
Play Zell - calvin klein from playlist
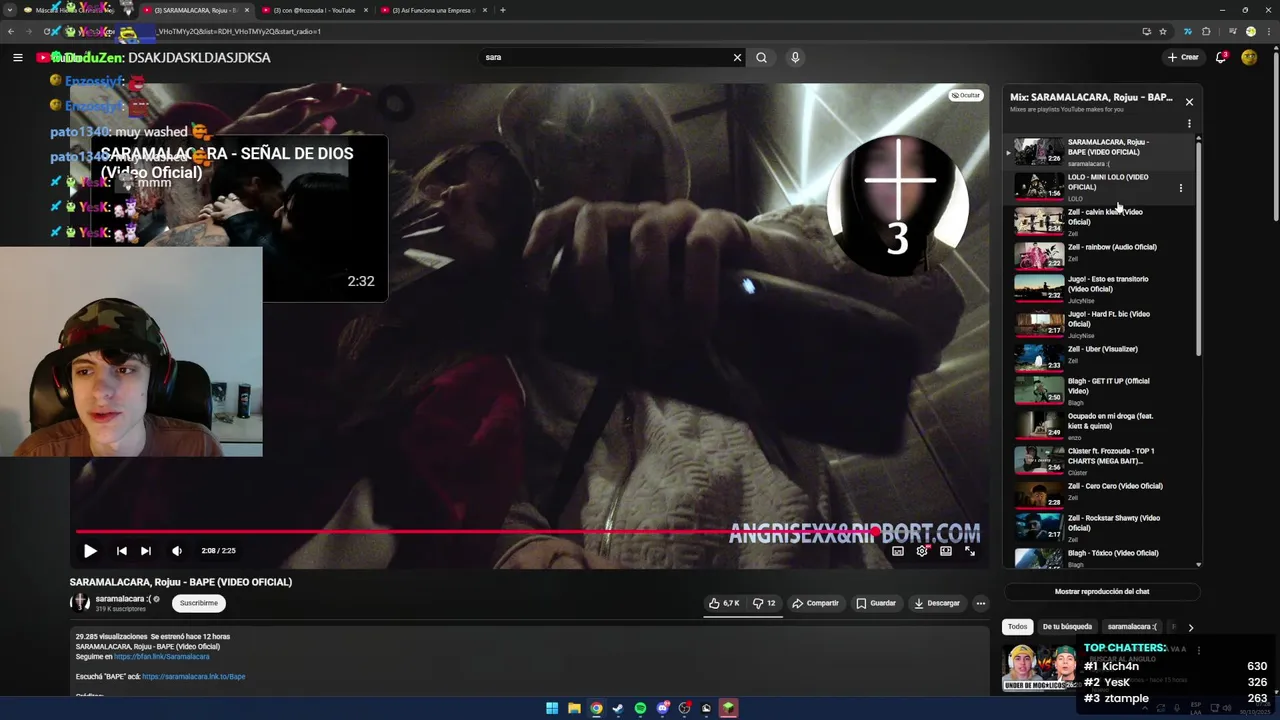pyautogui.click(x=1098, y=222)
